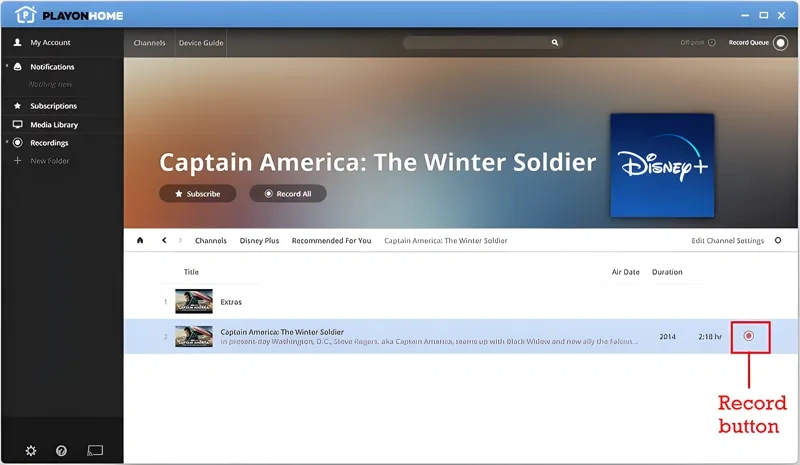
Task: Collapse the Notifications section arrow
Action: click(7, 67)
